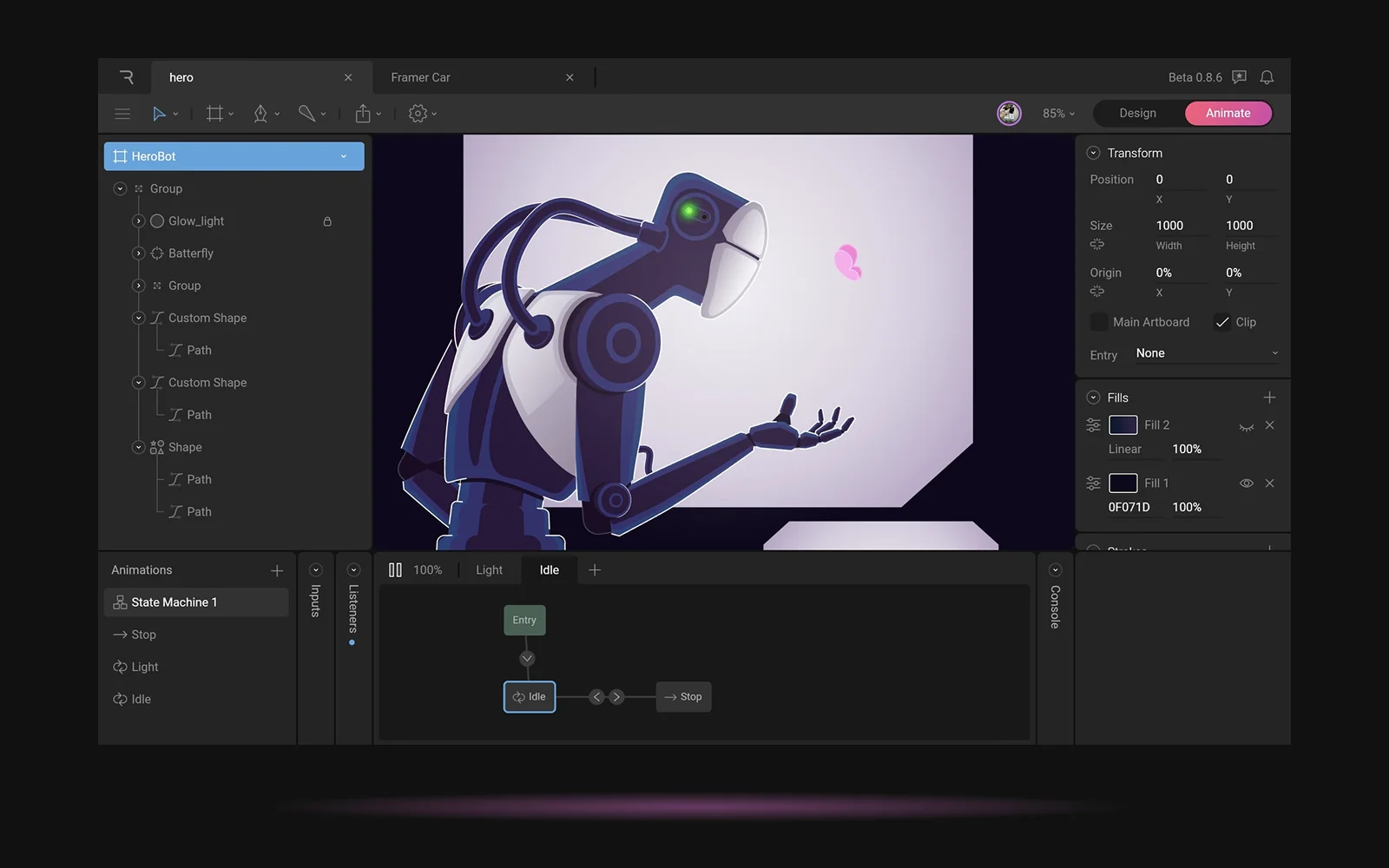This screenshot has height=868, width=1389.
Task: Open the hamburger menu icon
Action: (122, 114)
